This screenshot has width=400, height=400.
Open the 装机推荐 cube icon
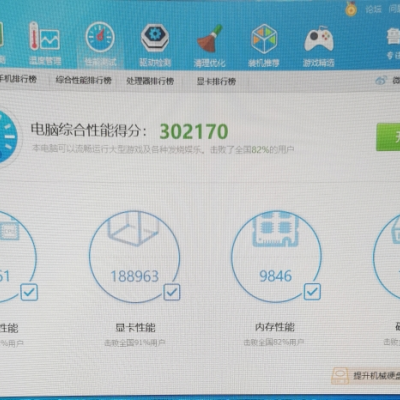coord(264,45)
